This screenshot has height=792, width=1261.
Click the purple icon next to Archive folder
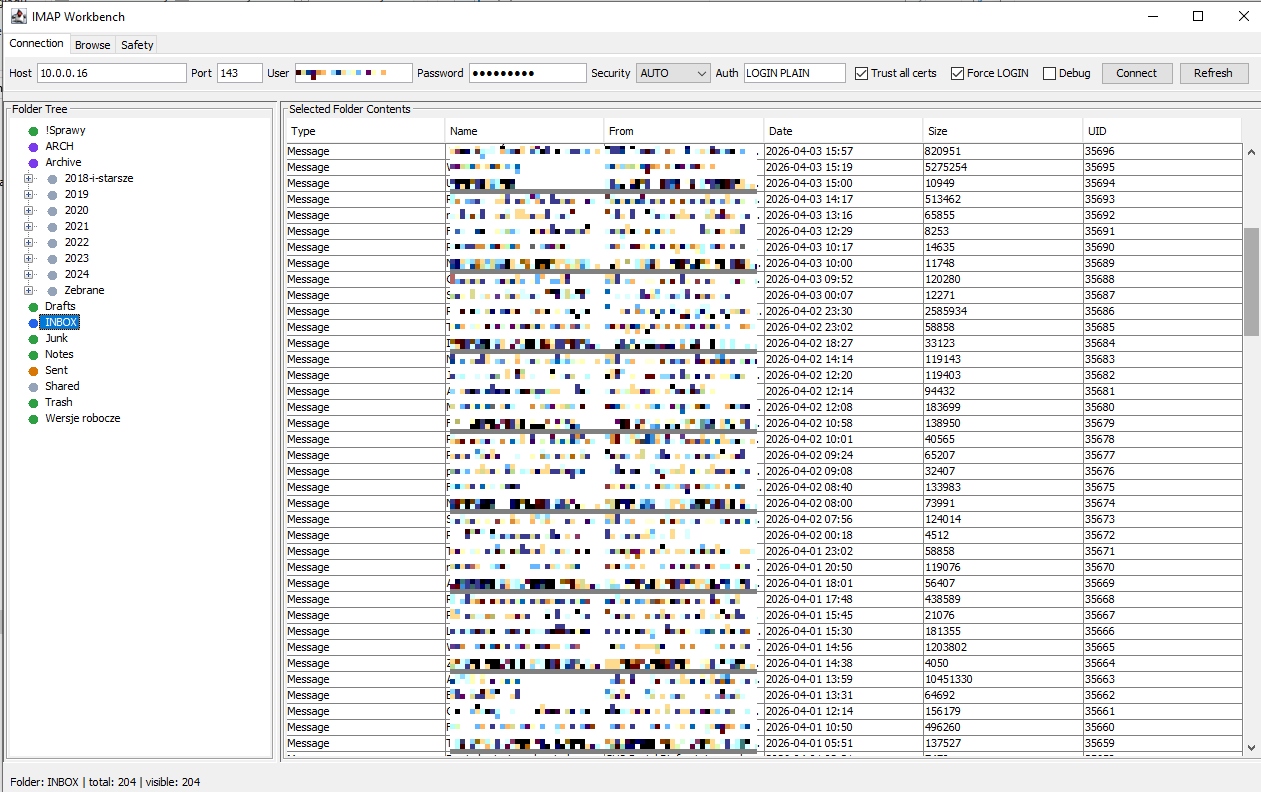[33, 163]
